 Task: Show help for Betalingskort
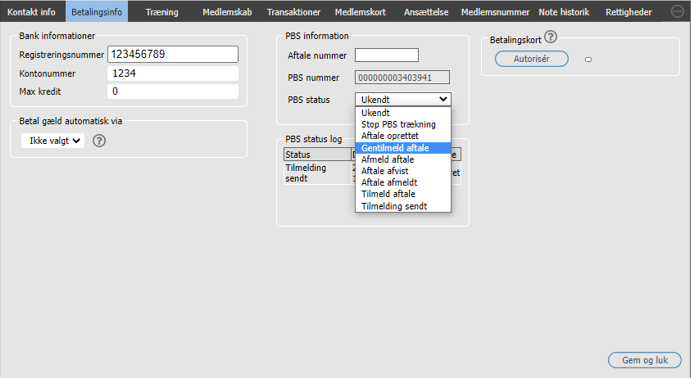(x=550, y=37)
